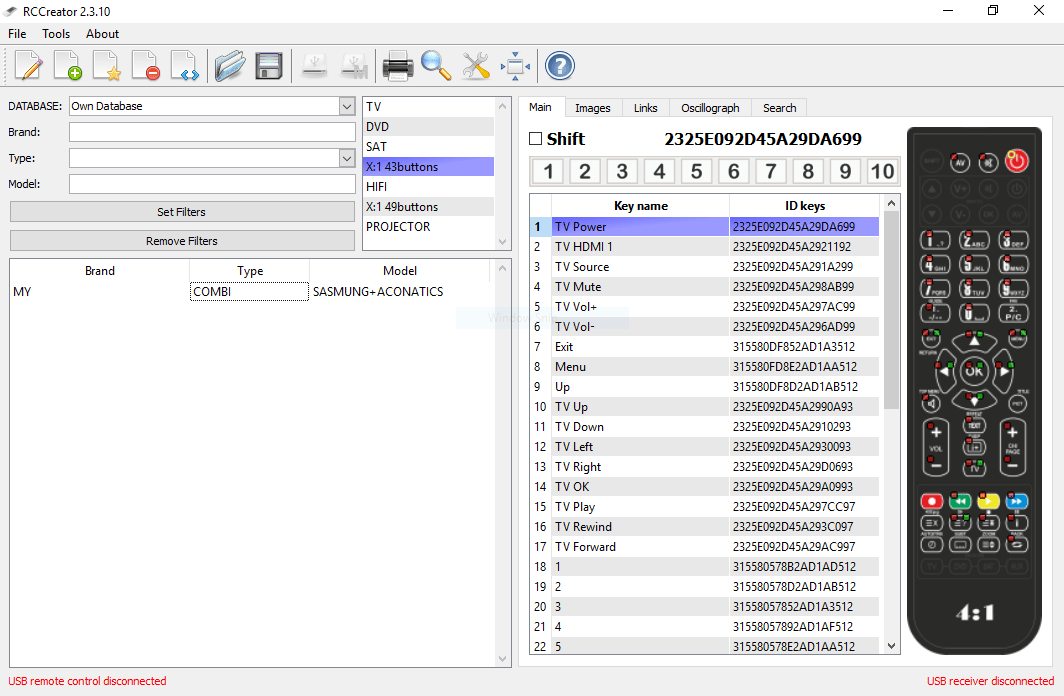Click the yellow play button on remote image
This screenshot has height=696, width=1064.
coord(988,501)
